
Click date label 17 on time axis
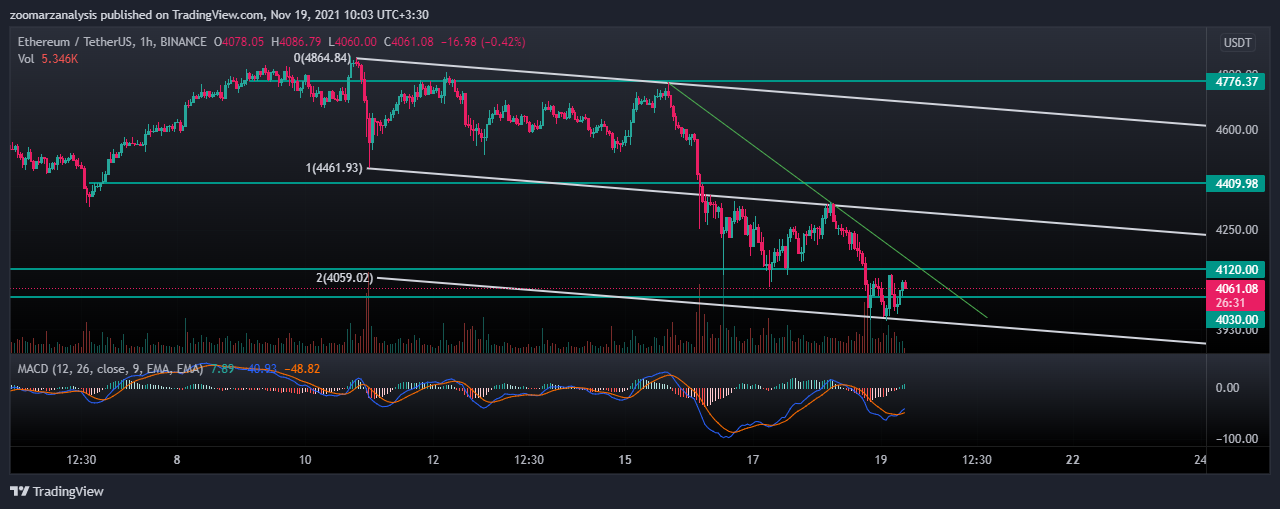click(753, 460)
